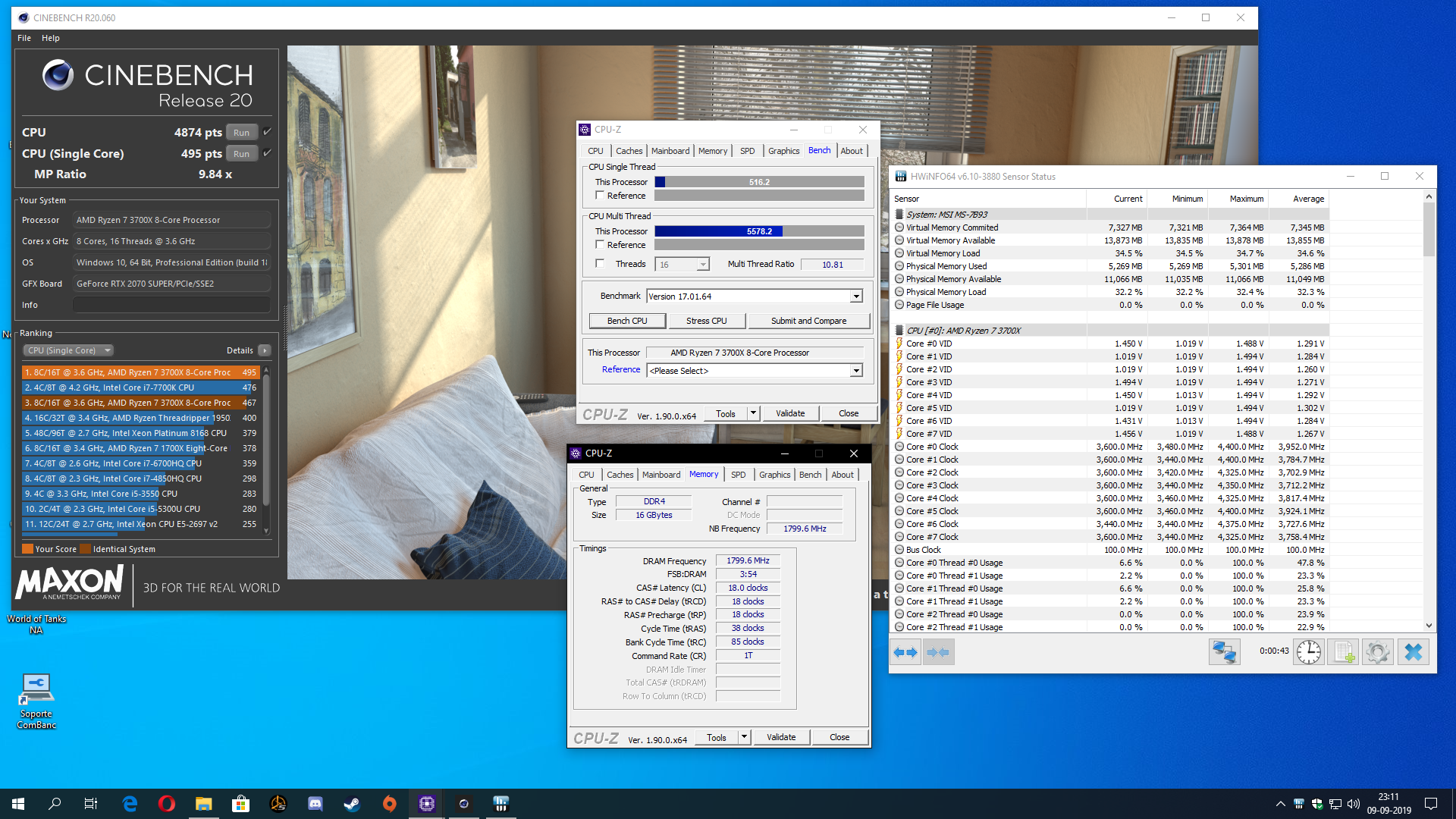Open the Reference processor dropdown
The width and height of the screenshot is (1456, 819).
(856, 371)
